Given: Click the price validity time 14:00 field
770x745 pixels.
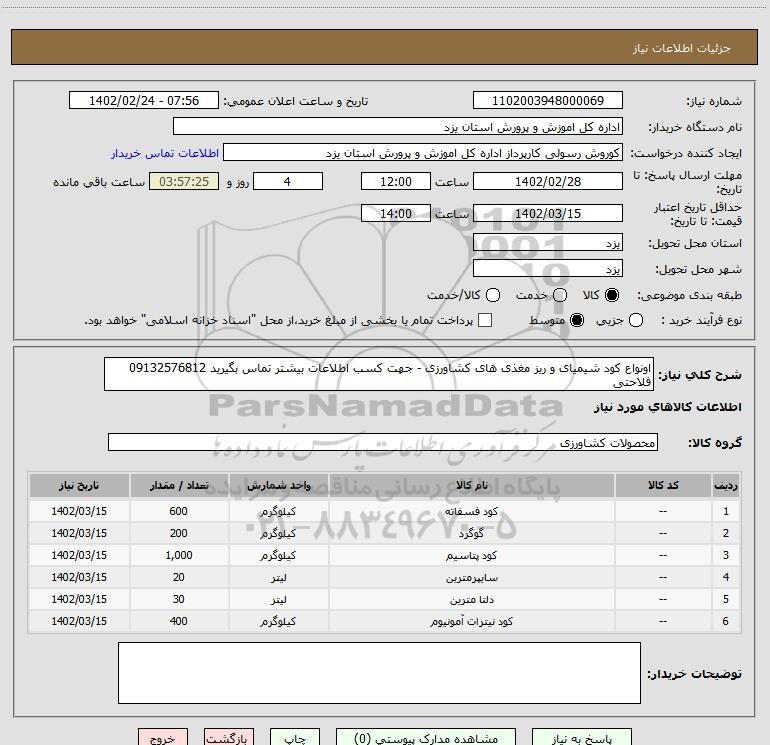Looking at the screenshot, I should (396, 213).
